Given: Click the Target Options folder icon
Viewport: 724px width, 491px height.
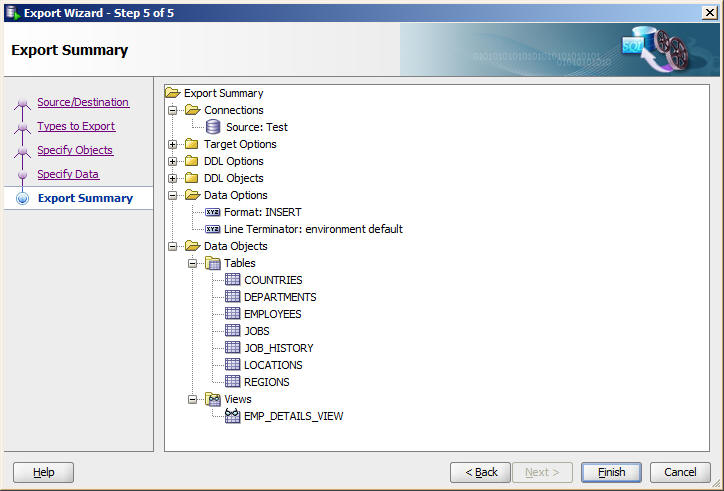Looking at the screenshot, I should click(192, 144).
